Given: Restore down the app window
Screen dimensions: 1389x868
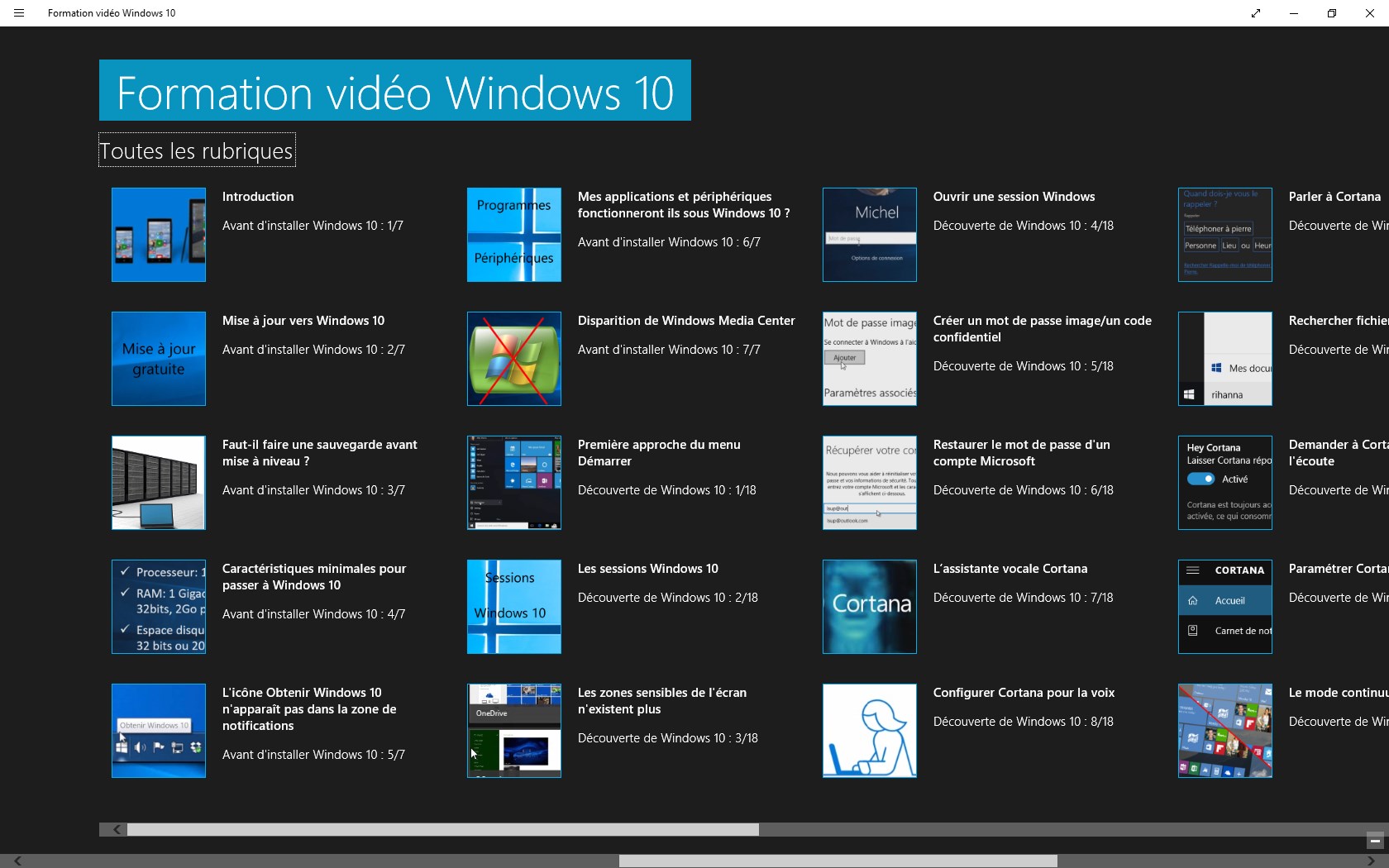Looking at the screenshot, I should pos(1332,13).
